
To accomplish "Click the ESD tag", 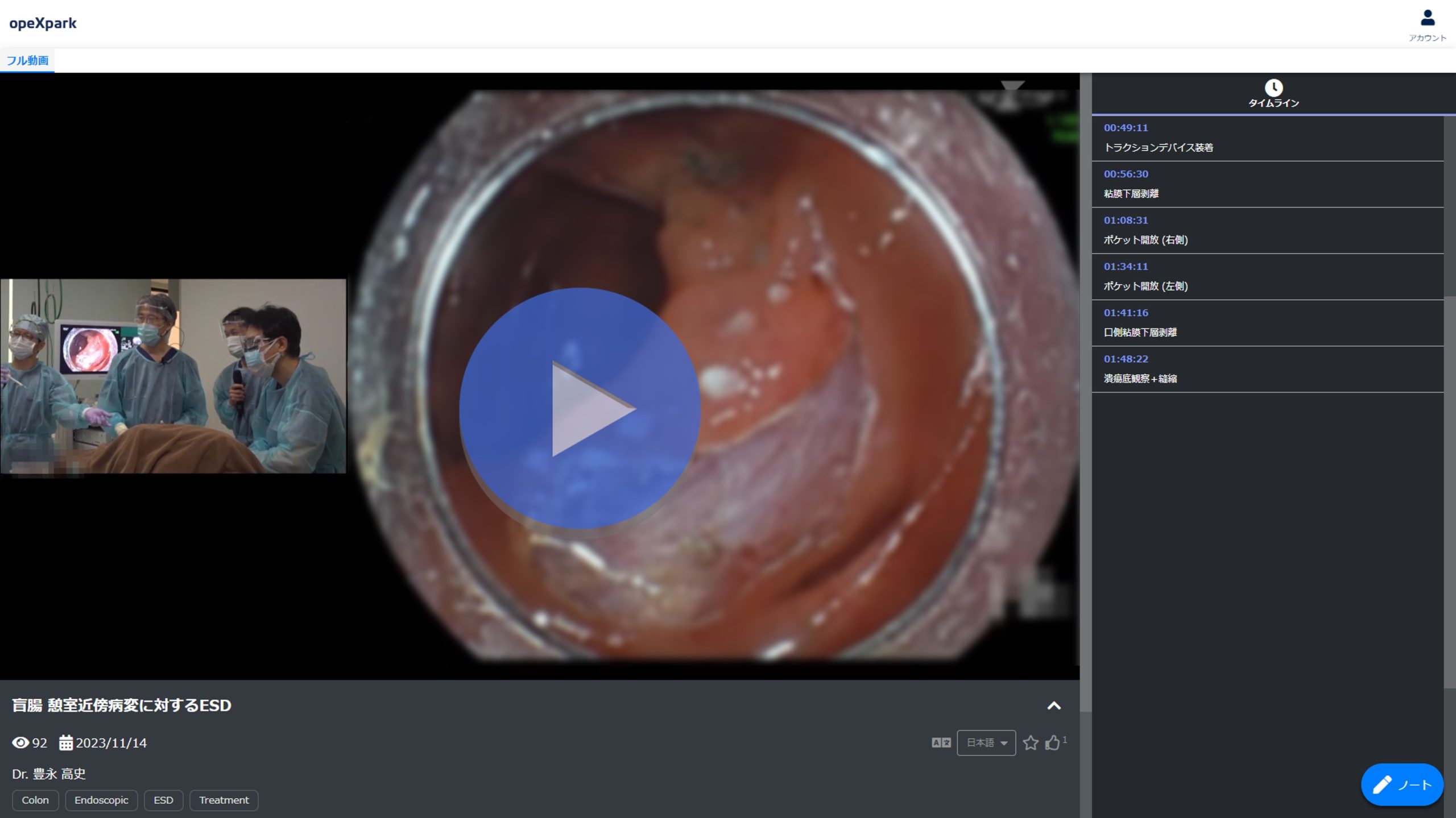I will click(163, 800).
